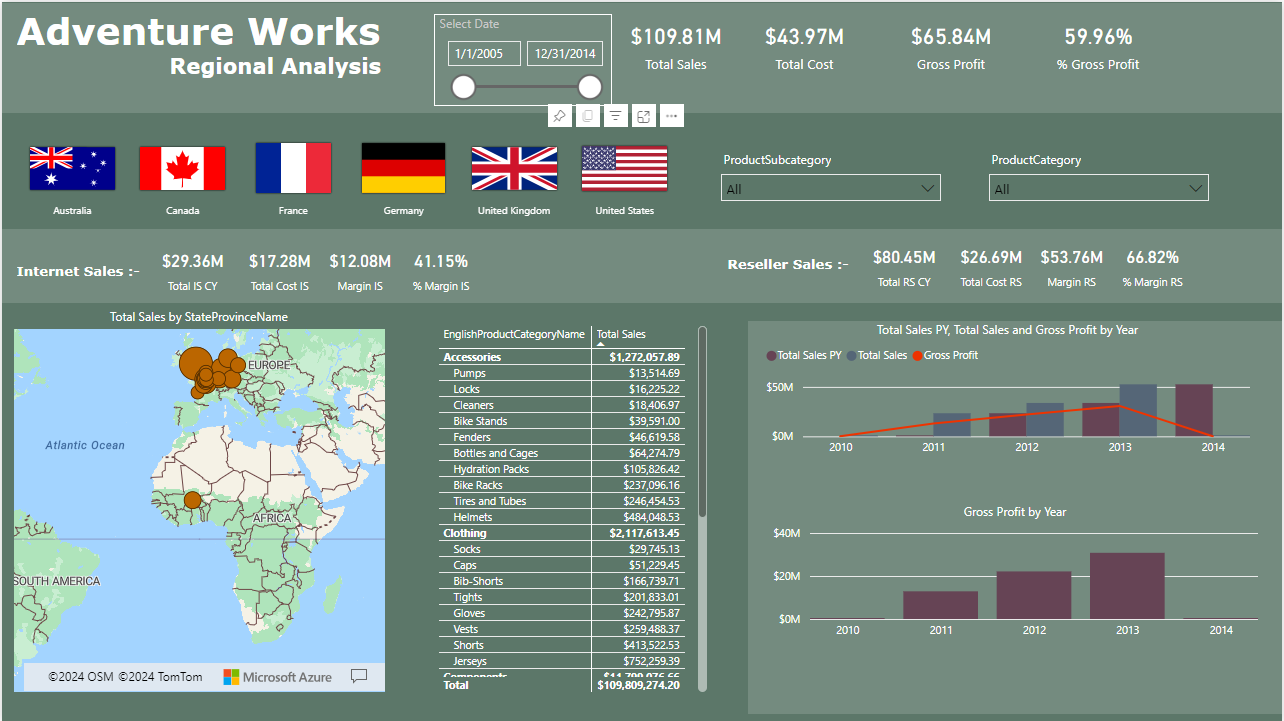Open the filters icon on the slicer

point(616,116)
